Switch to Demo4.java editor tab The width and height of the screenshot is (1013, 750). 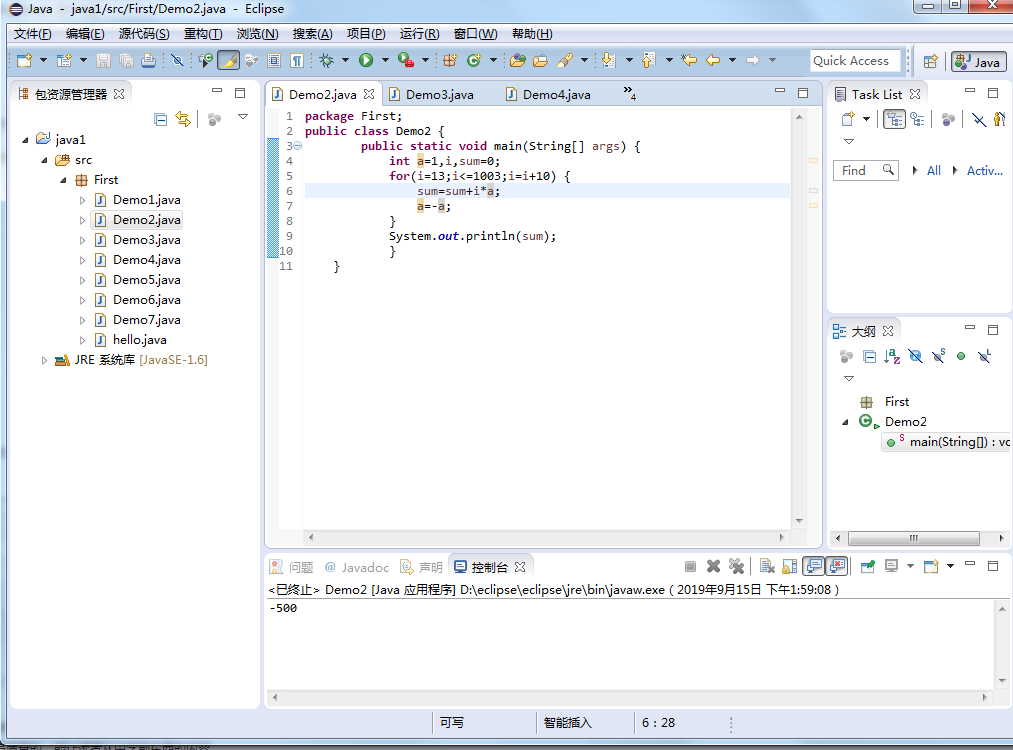click(556, 95)
